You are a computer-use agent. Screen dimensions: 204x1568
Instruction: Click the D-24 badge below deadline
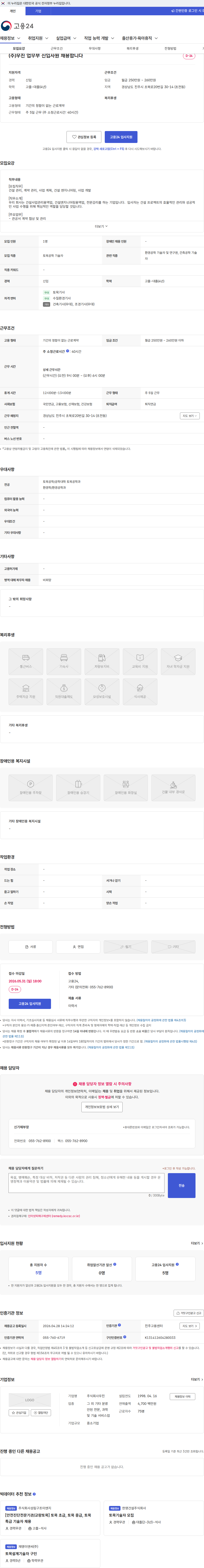(15, 989)
